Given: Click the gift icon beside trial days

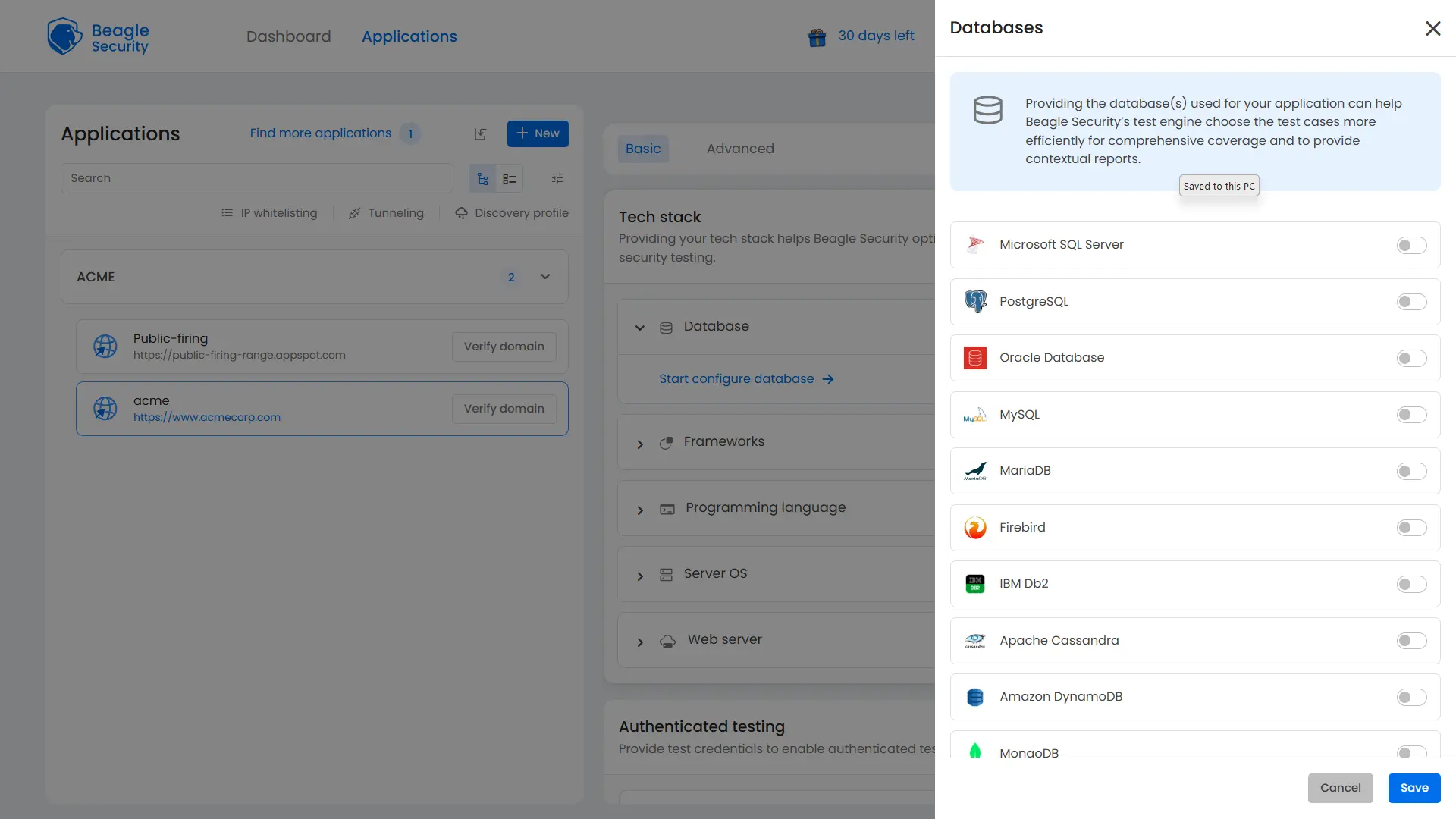Looking at the screenshot, I should (817, 37).
